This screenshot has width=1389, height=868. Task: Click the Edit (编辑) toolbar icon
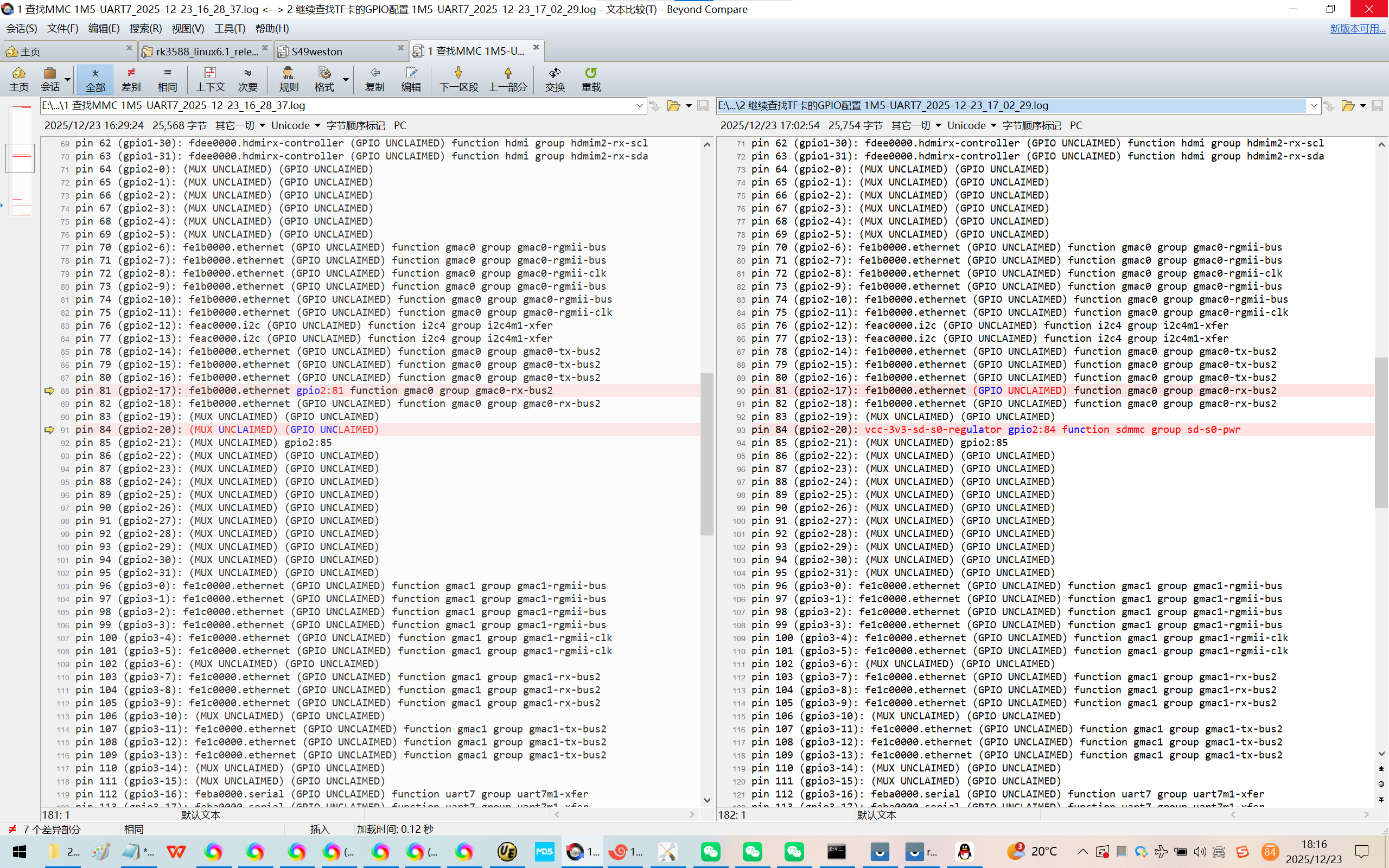pyautogui.click(x=411, y=79)
